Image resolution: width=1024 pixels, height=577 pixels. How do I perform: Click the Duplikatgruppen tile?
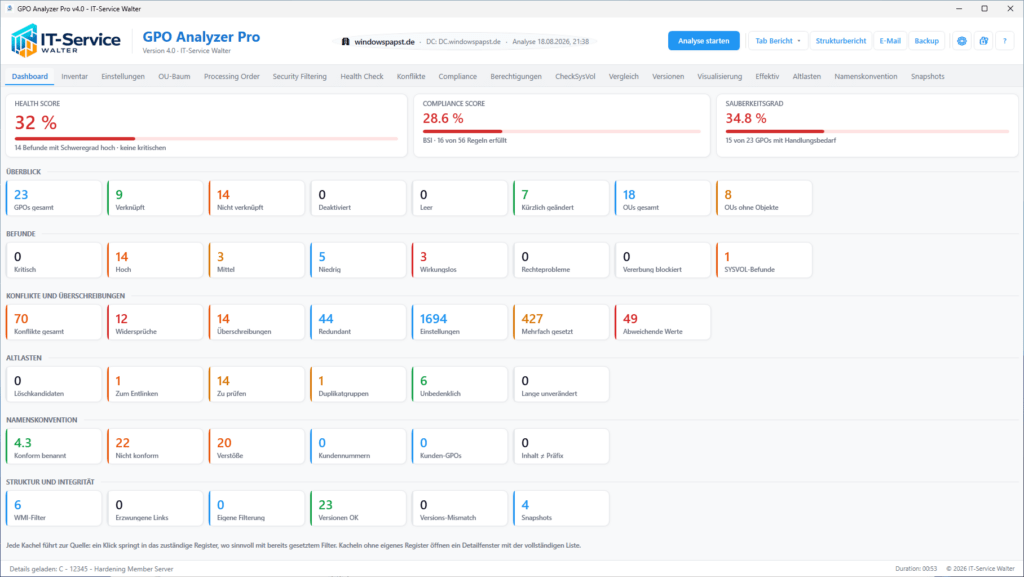coord(358,384)
